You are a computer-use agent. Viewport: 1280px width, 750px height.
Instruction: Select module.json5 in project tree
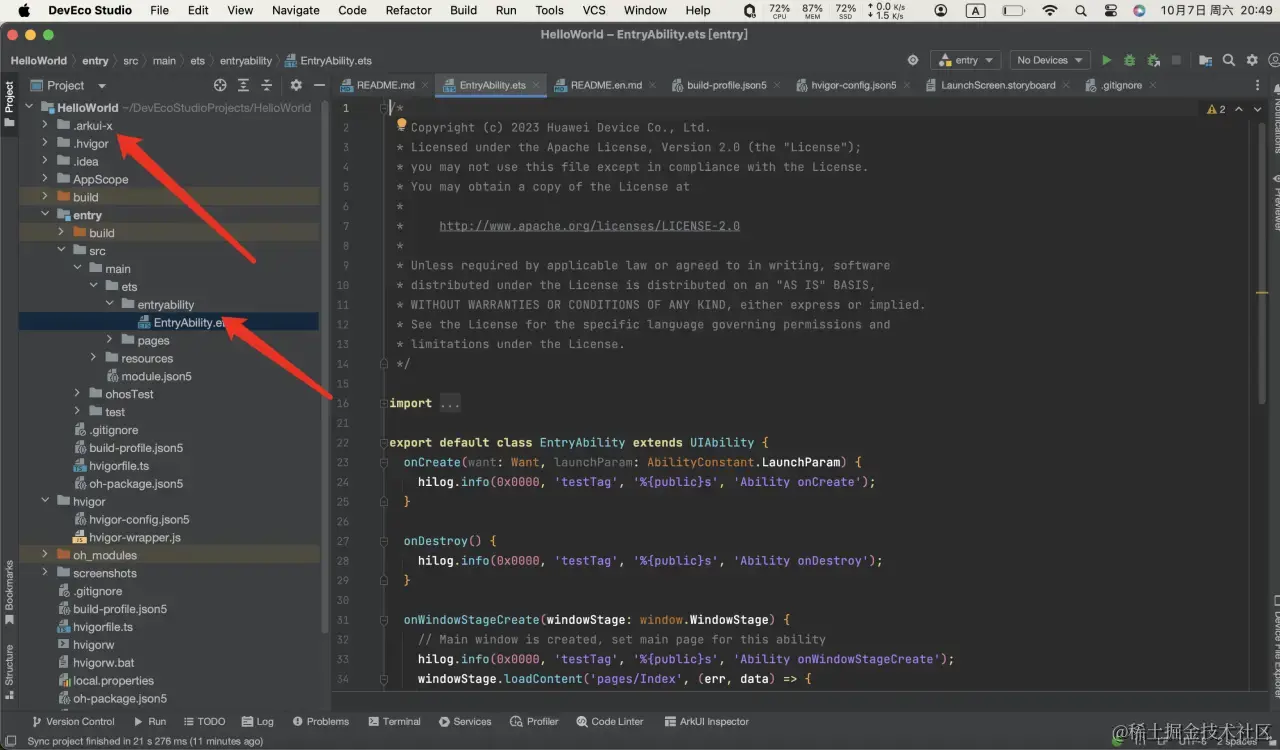[156, 376]
